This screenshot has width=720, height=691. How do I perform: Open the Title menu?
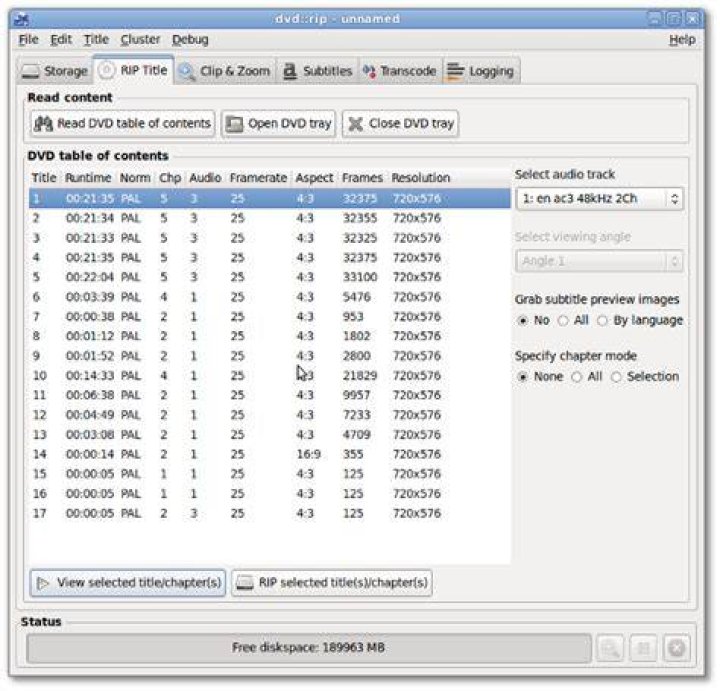coord(96,40)
